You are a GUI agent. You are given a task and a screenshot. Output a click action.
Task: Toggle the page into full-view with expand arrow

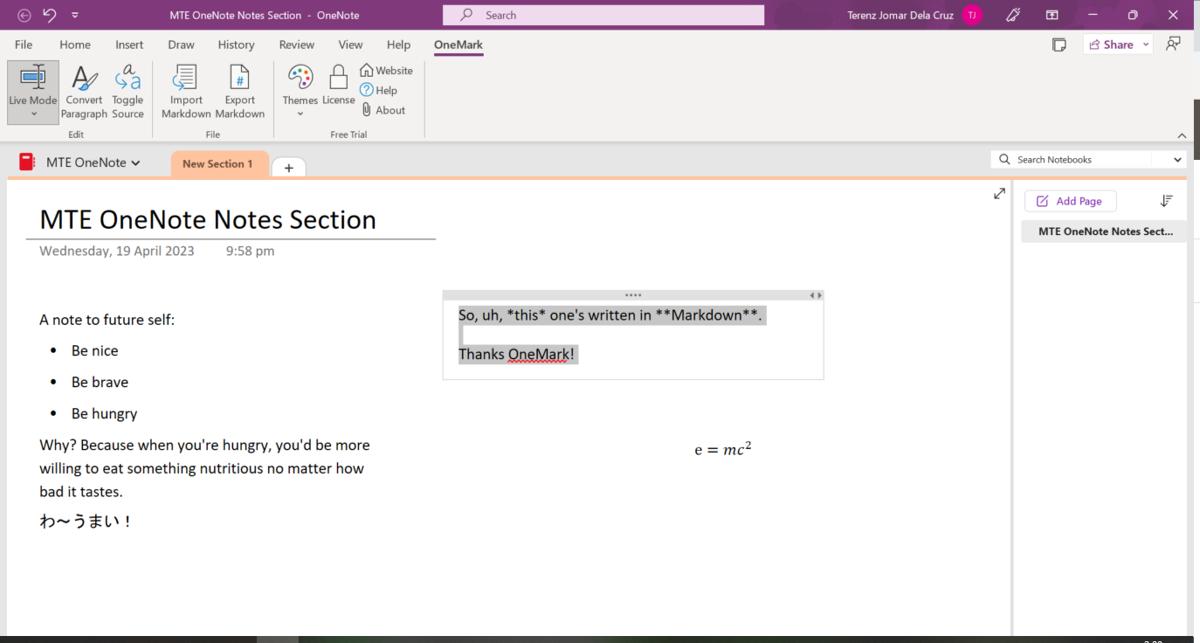coord(998,193)
